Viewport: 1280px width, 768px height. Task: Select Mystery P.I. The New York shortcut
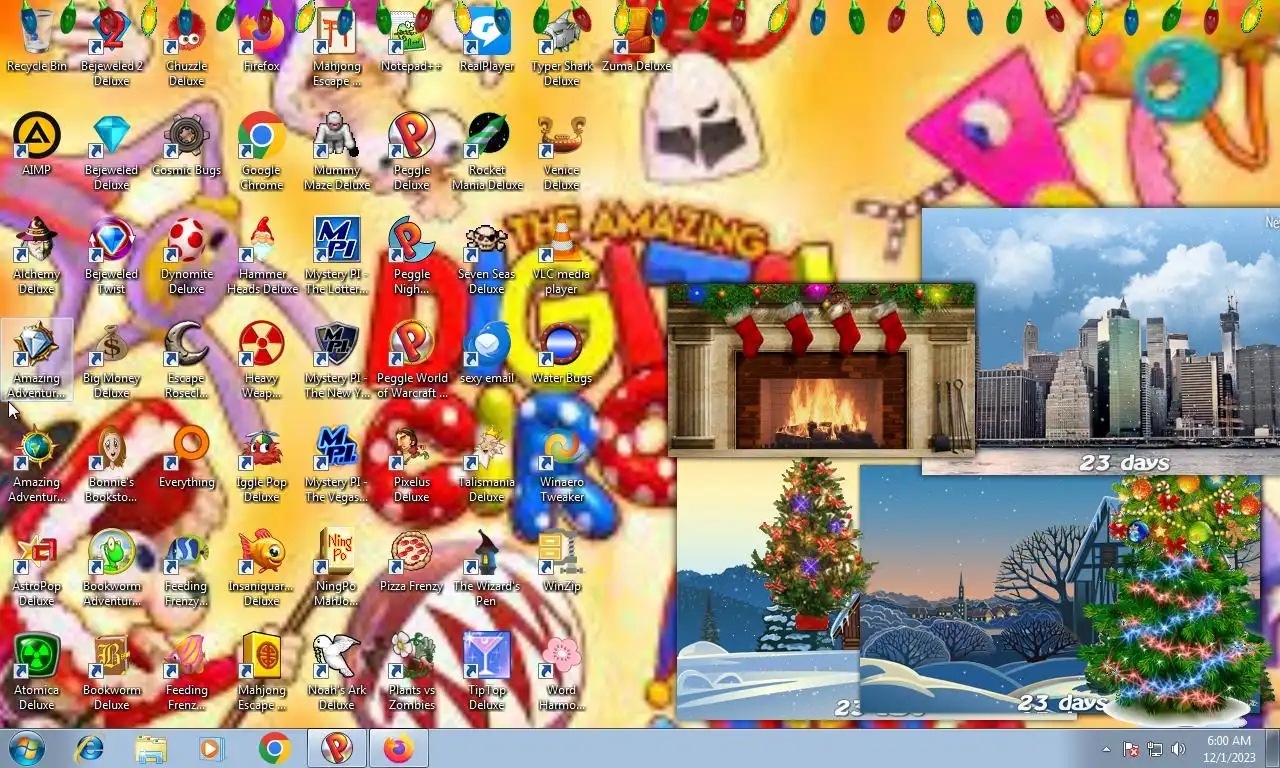click(x=337, y=359)
